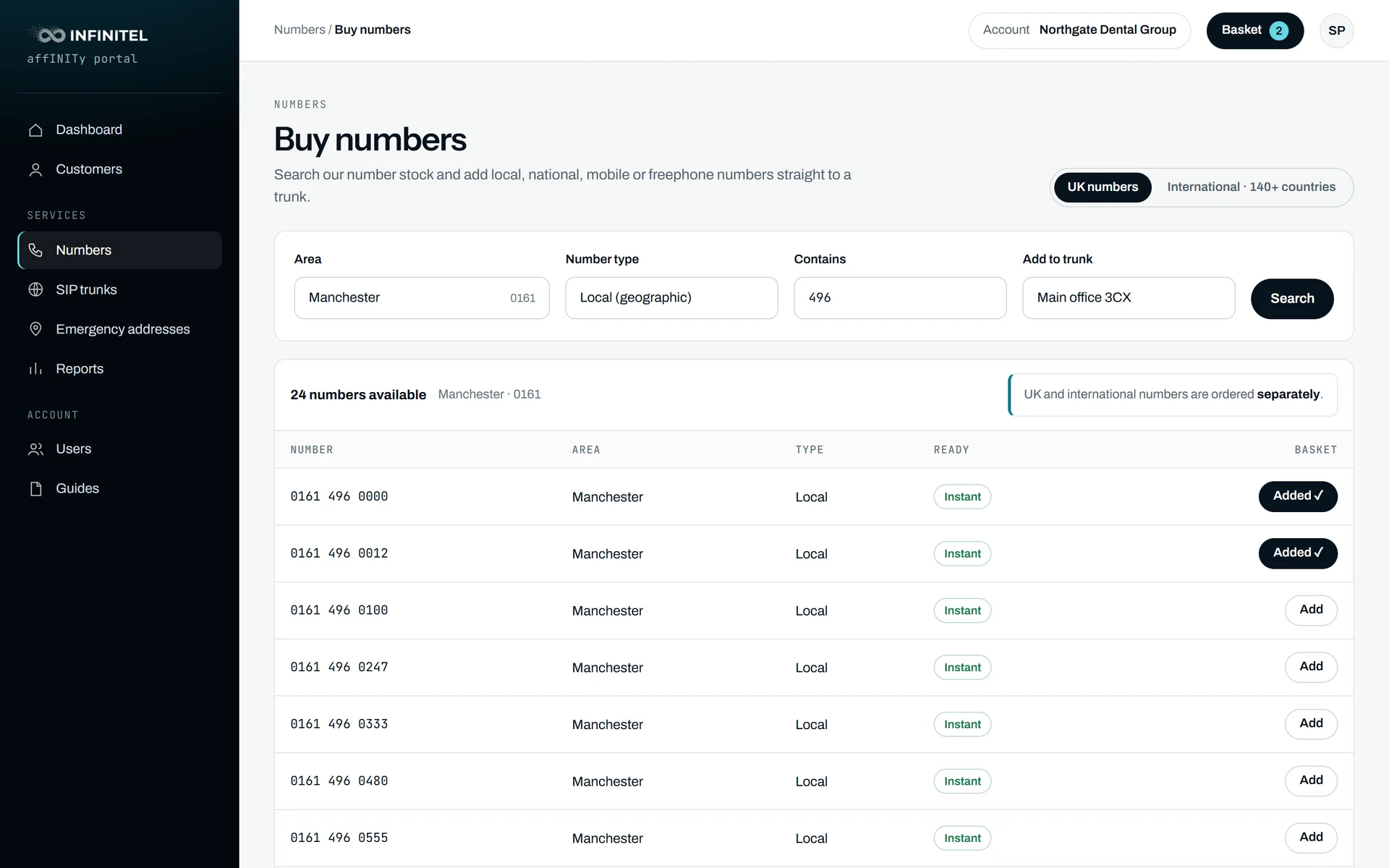
Task: Add 0161 496 0247 to basket
Action: 1311,667
